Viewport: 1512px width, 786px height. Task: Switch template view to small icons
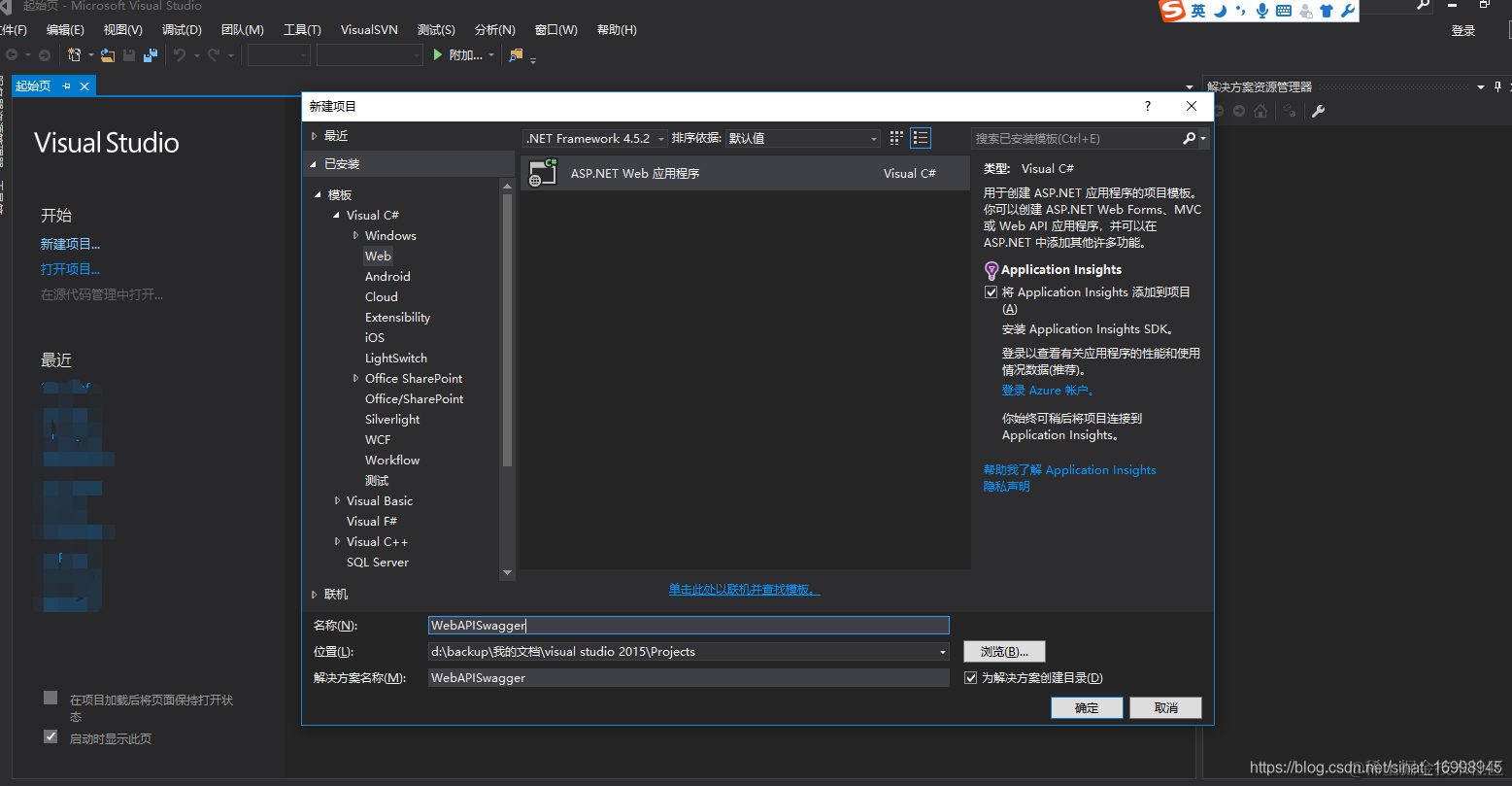click(896, 138)
